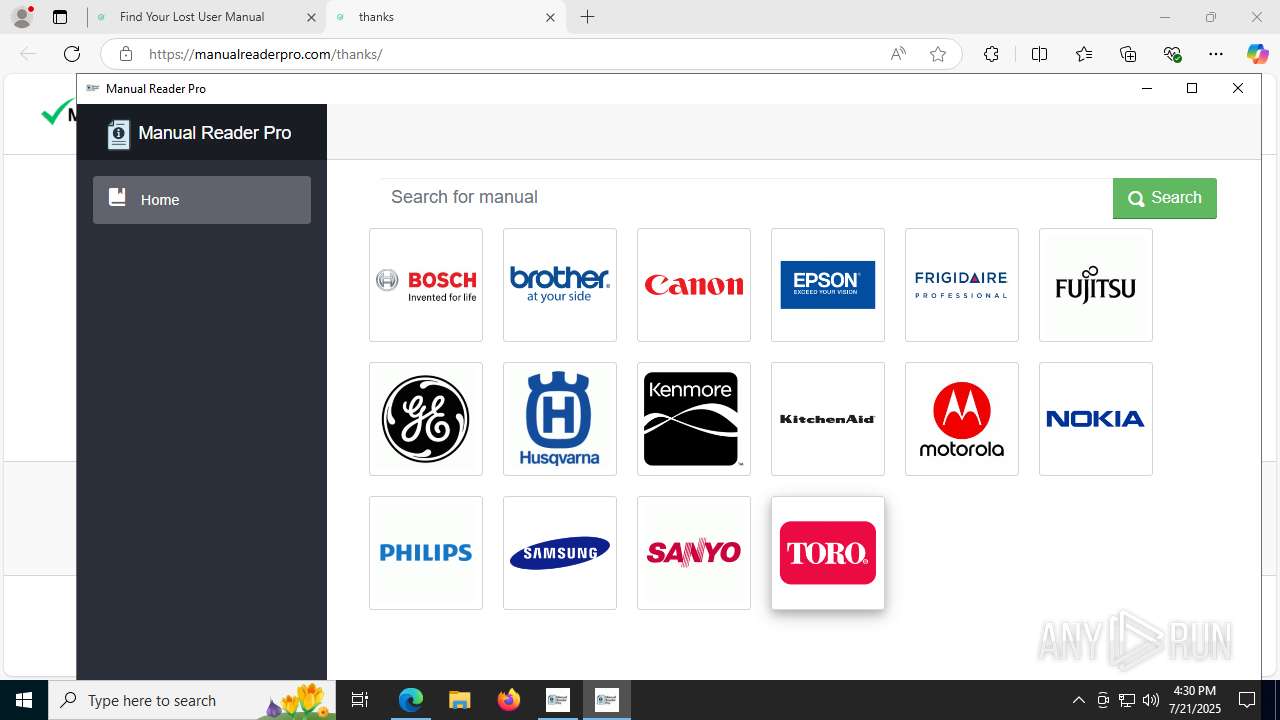Screen dimensions: 1280x720
Task: Open the Edge profile avatar
Action: tap(21, 17)
